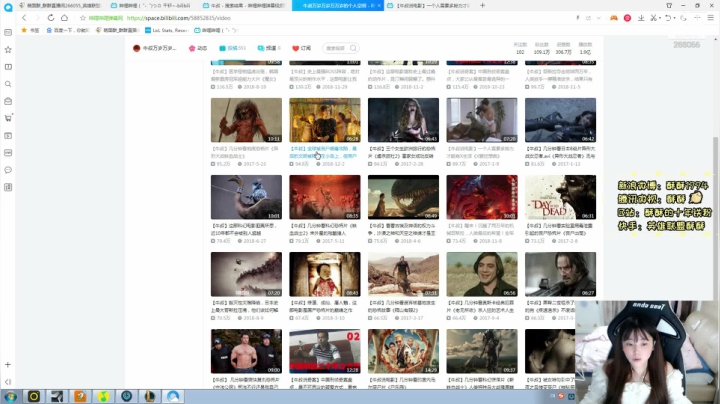Open the Day of the Dead thumbnail
Screen dimensions: 720x404
560,197
